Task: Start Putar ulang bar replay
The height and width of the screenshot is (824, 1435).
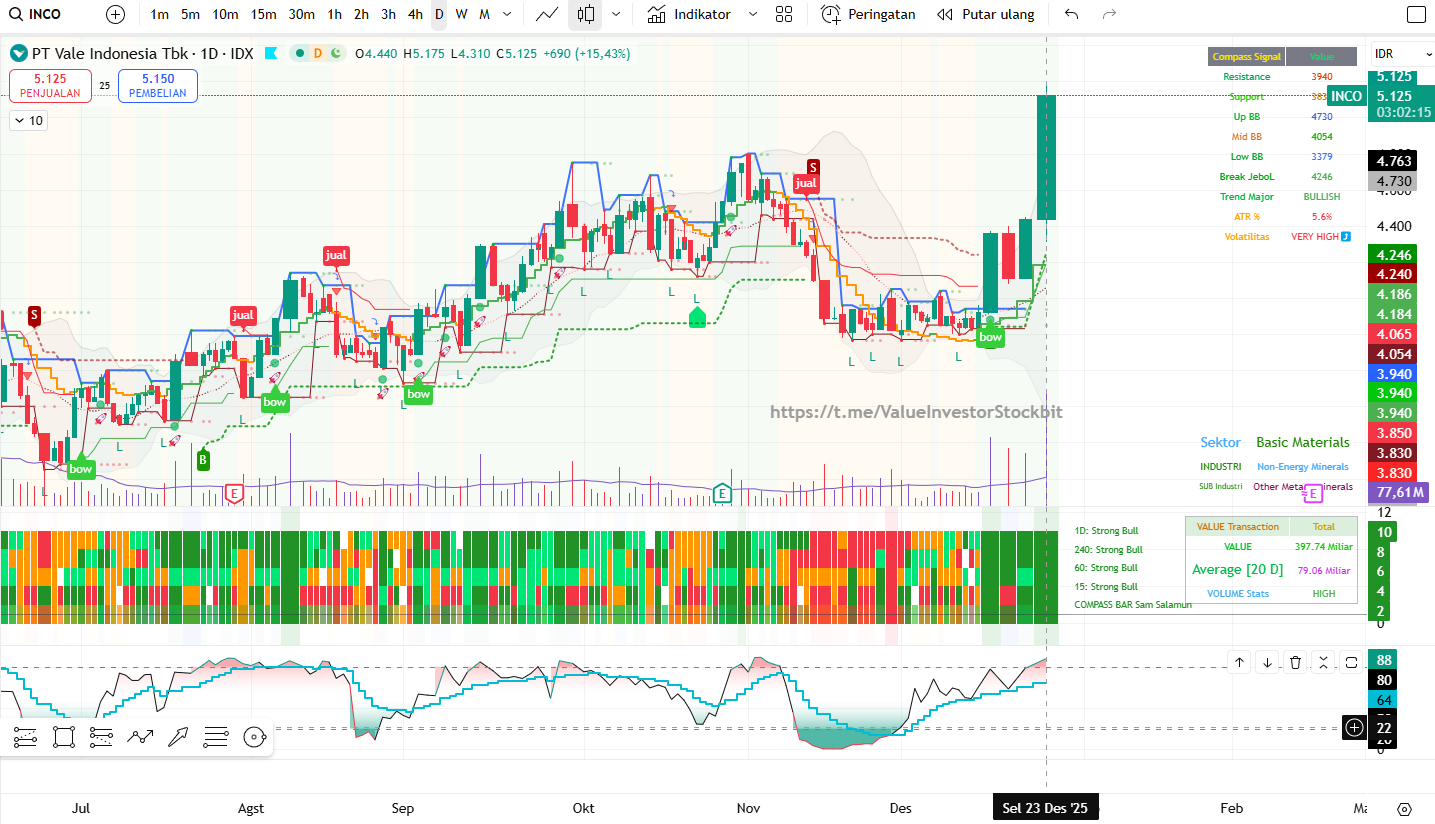Action: pyautogui.click(x=986, y=14)
